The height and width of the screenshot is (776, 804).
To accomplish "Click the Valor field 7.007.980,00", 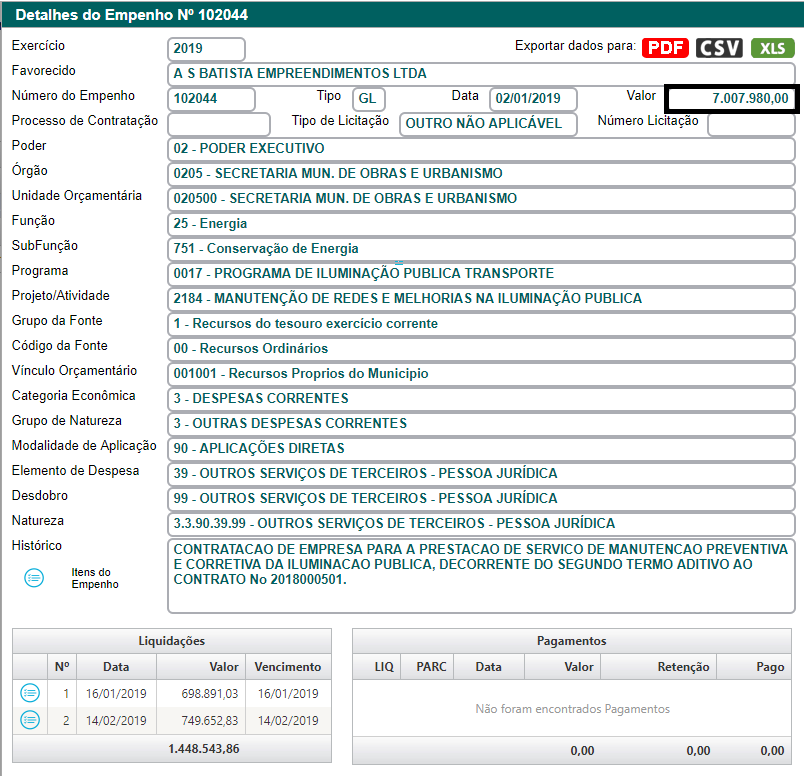I will click(x=731, y=98).
